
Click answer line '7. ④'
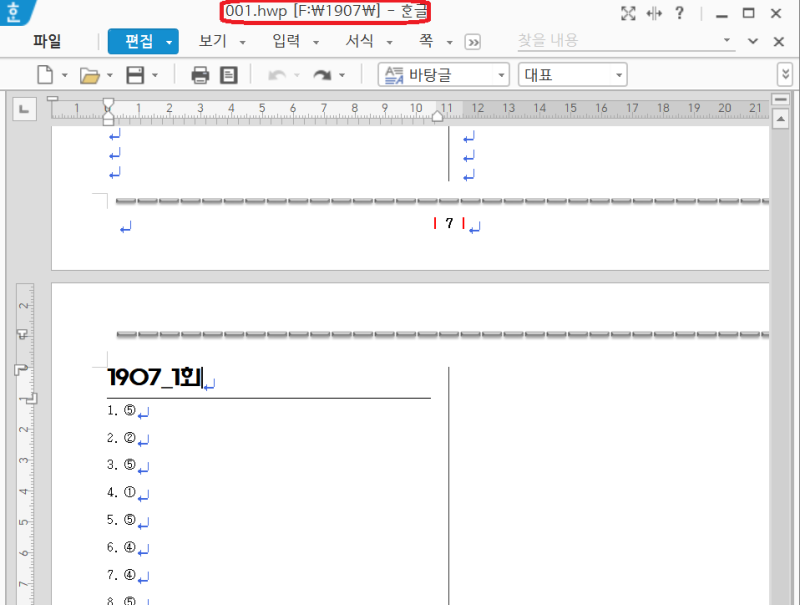point(121,575)
